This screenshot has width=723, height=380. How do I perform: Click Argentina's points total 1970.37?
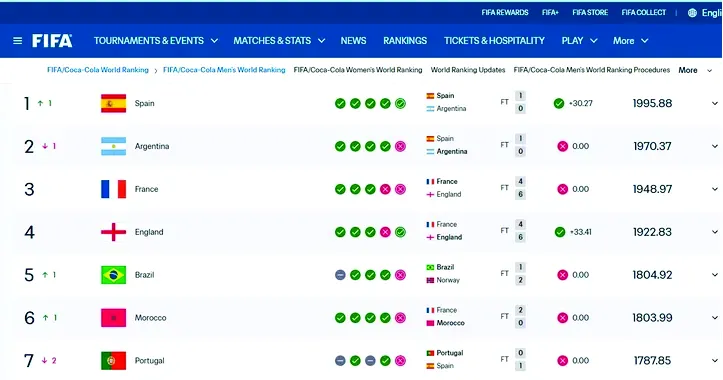pyautogui.click(x=652, y=146)
